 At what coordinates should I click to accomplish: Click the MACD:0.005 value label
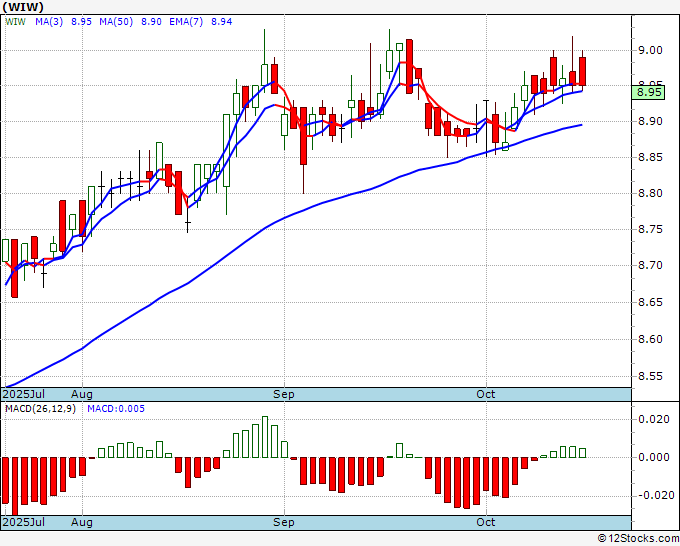click(116, 409)
